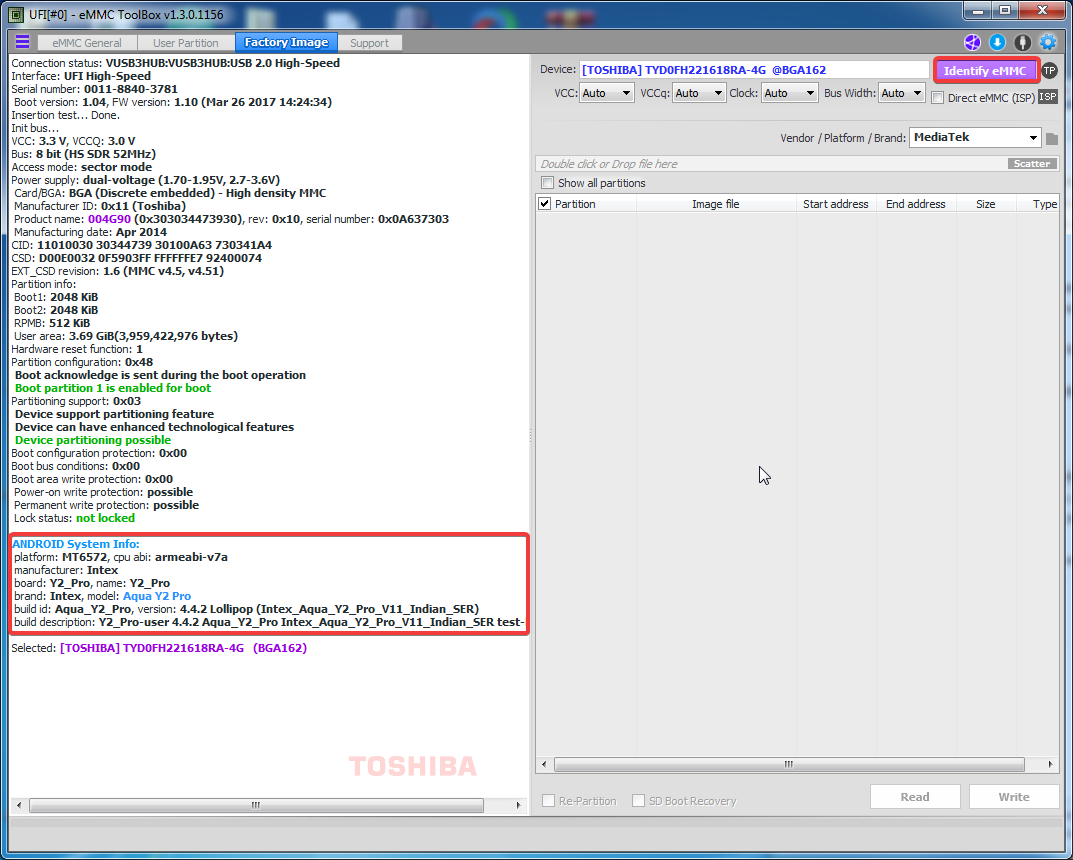Click the partition table scroll-left arrow
Image resolution: width=1073 pixels, height=860 pixels.
click(544, 764)
